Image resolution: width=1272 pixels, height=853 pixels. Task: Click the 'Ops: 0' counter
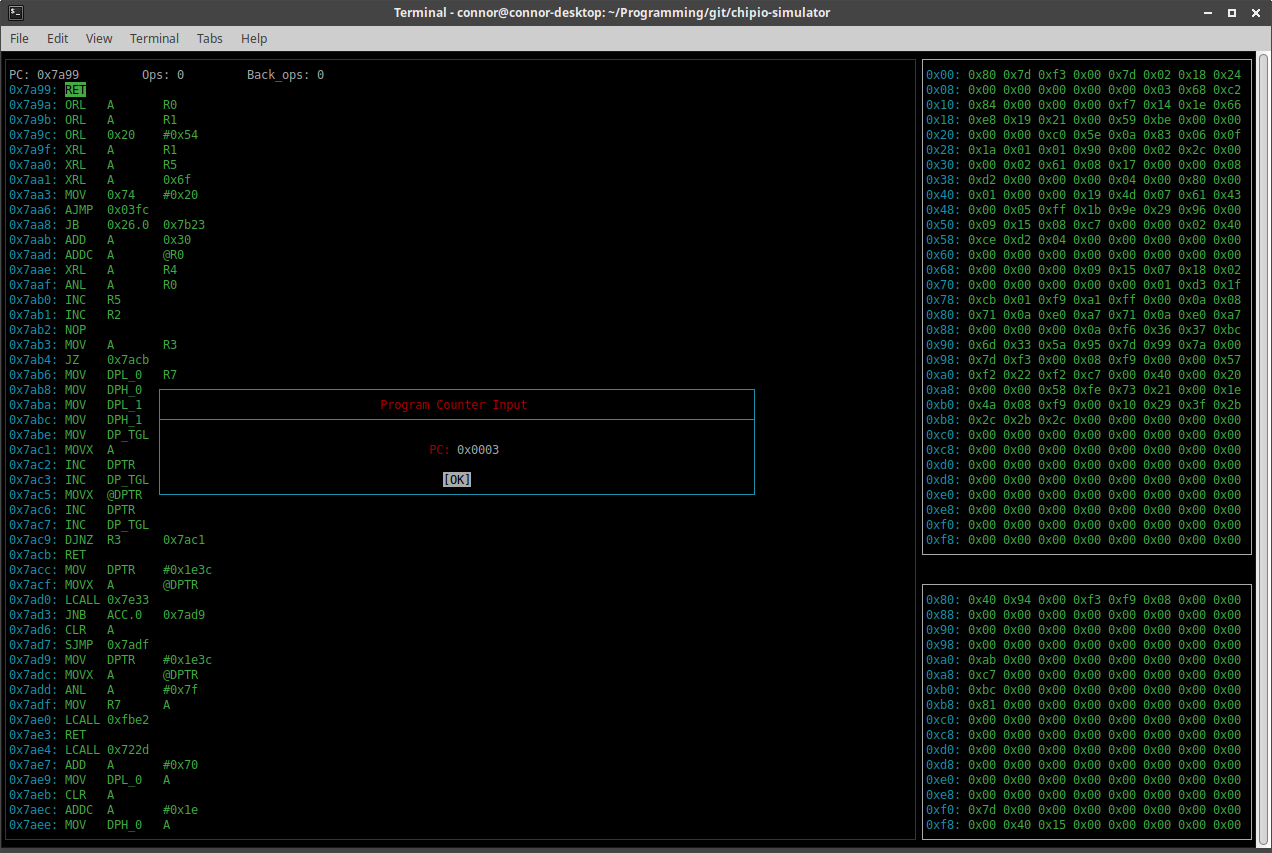(x=163, y=75)
